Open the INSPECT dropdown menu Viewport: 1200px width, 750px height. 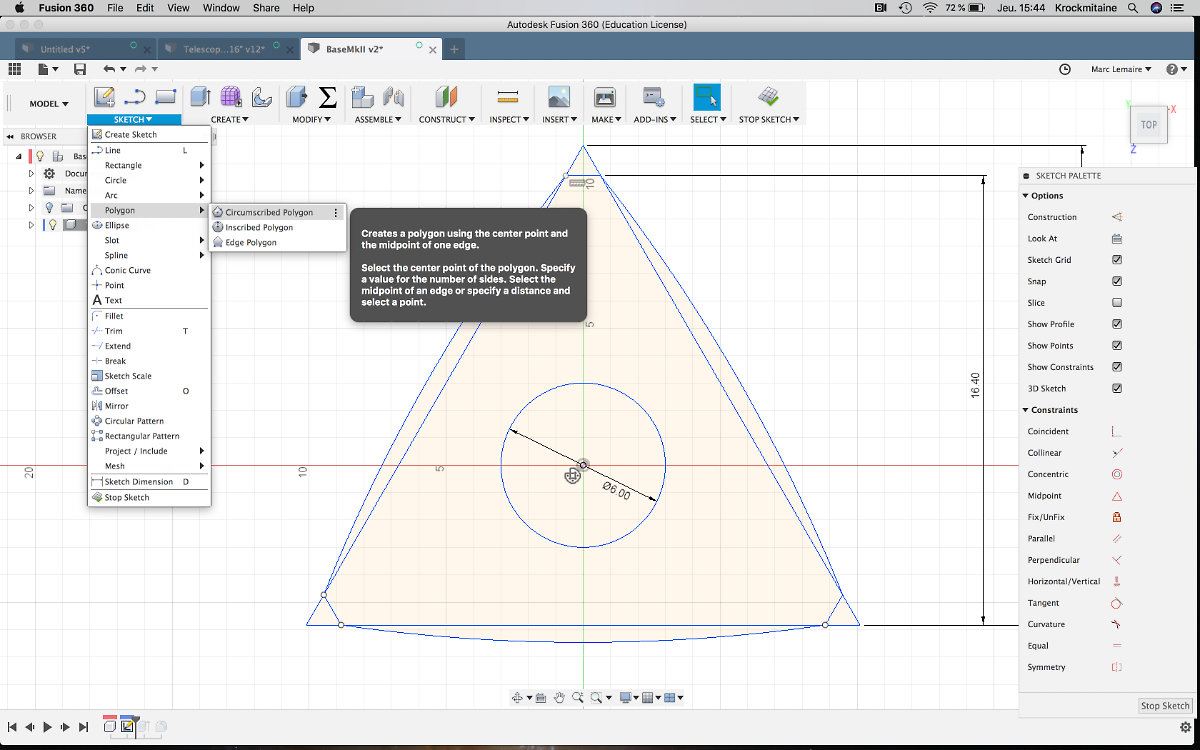pyautogui.click(x=508, y=119)
